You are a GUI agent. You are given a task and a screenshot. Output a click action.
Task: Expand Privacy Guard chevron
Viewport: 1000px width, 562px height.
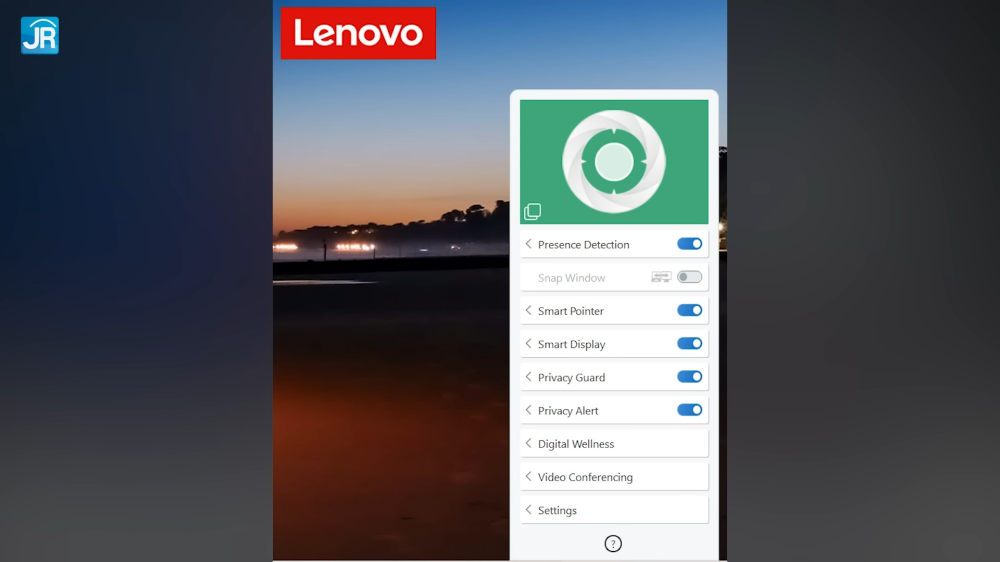[528, 376]
